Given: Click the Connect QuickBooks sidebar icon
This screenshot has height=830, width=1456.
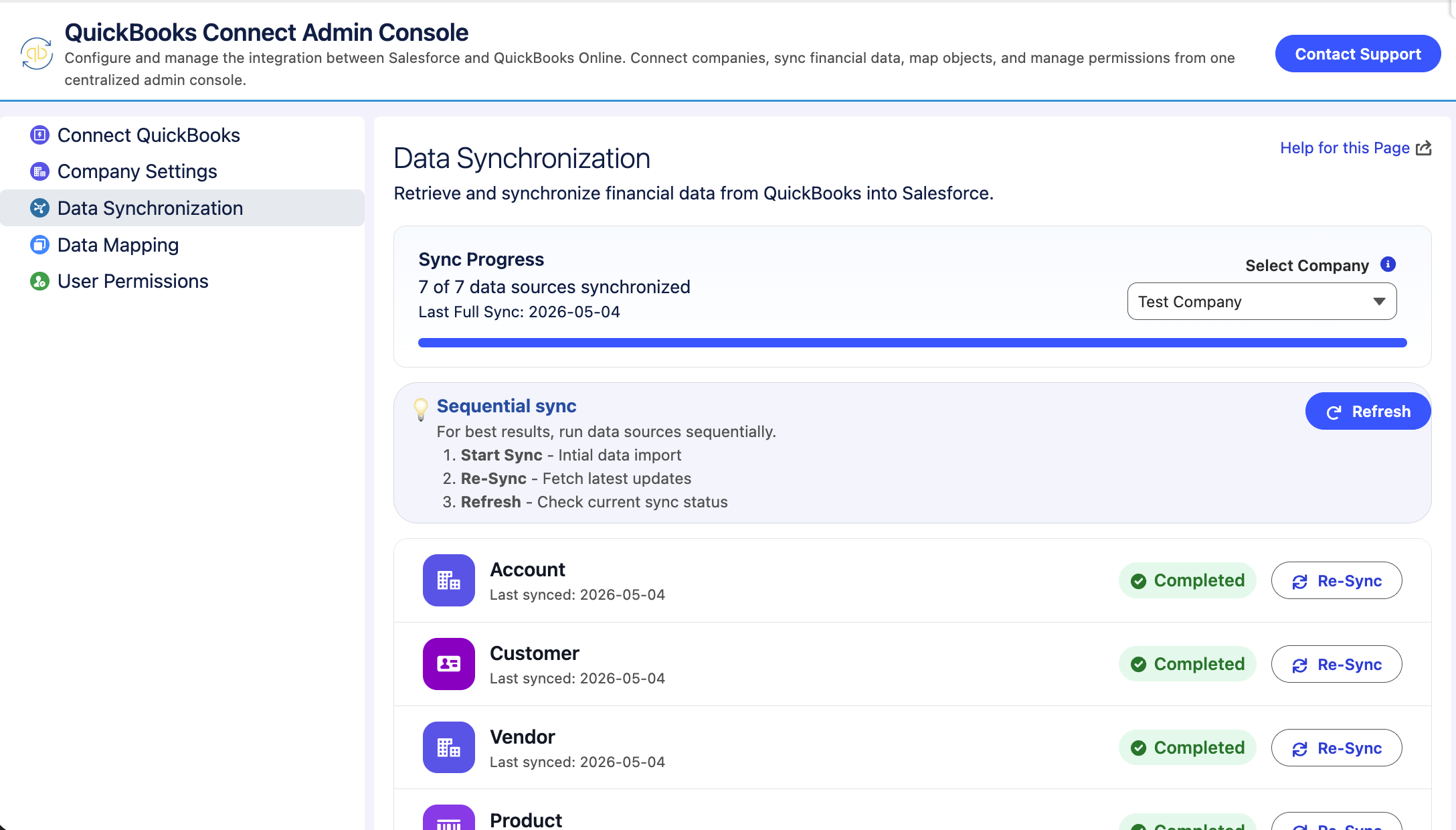Looking at the screenshot, I should pyautogui.click(x=40, y=135).
